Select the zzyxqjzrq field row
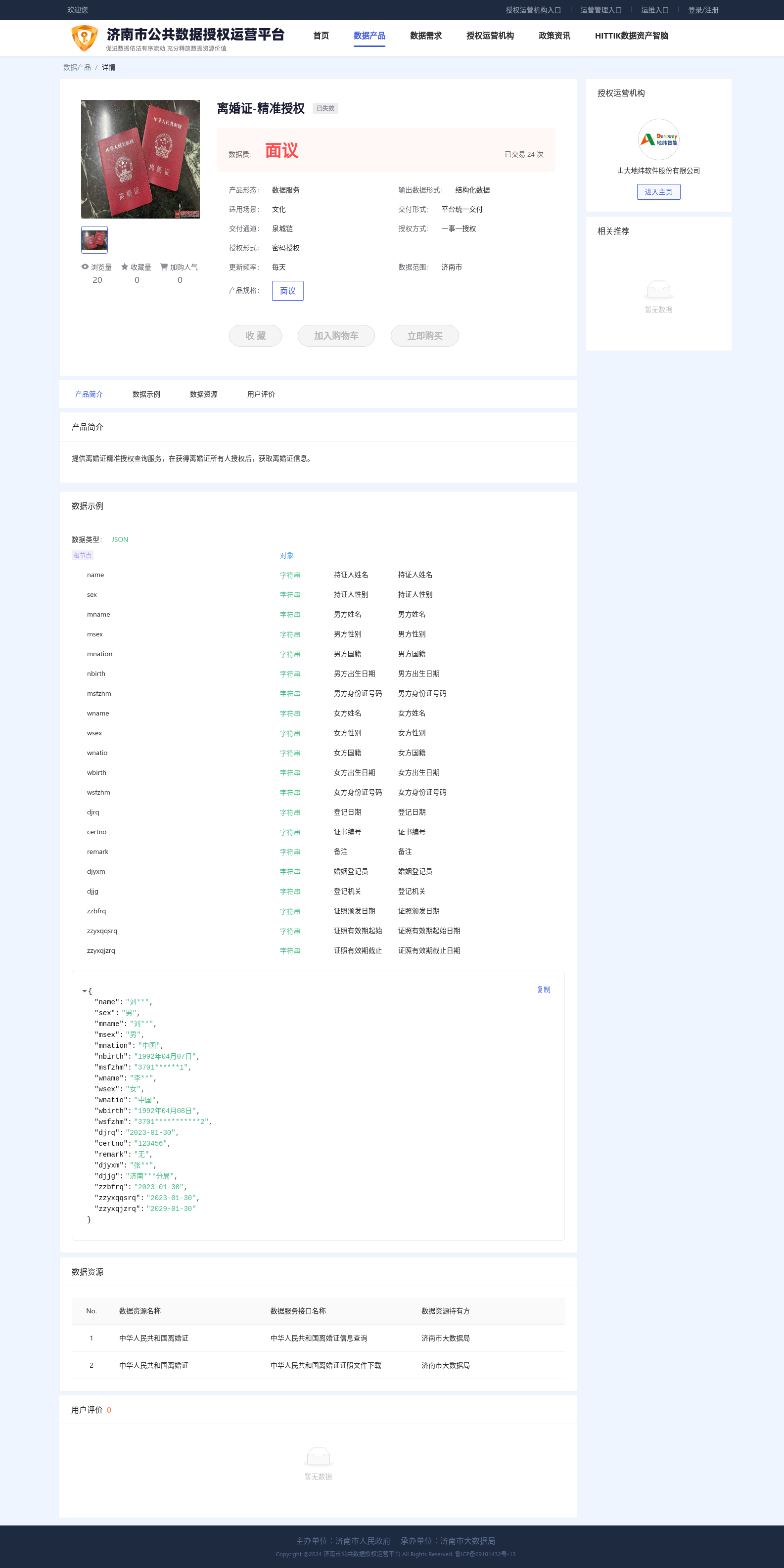Image resolution: width=784 pixels, height=1568 pixels. [318, 951]
